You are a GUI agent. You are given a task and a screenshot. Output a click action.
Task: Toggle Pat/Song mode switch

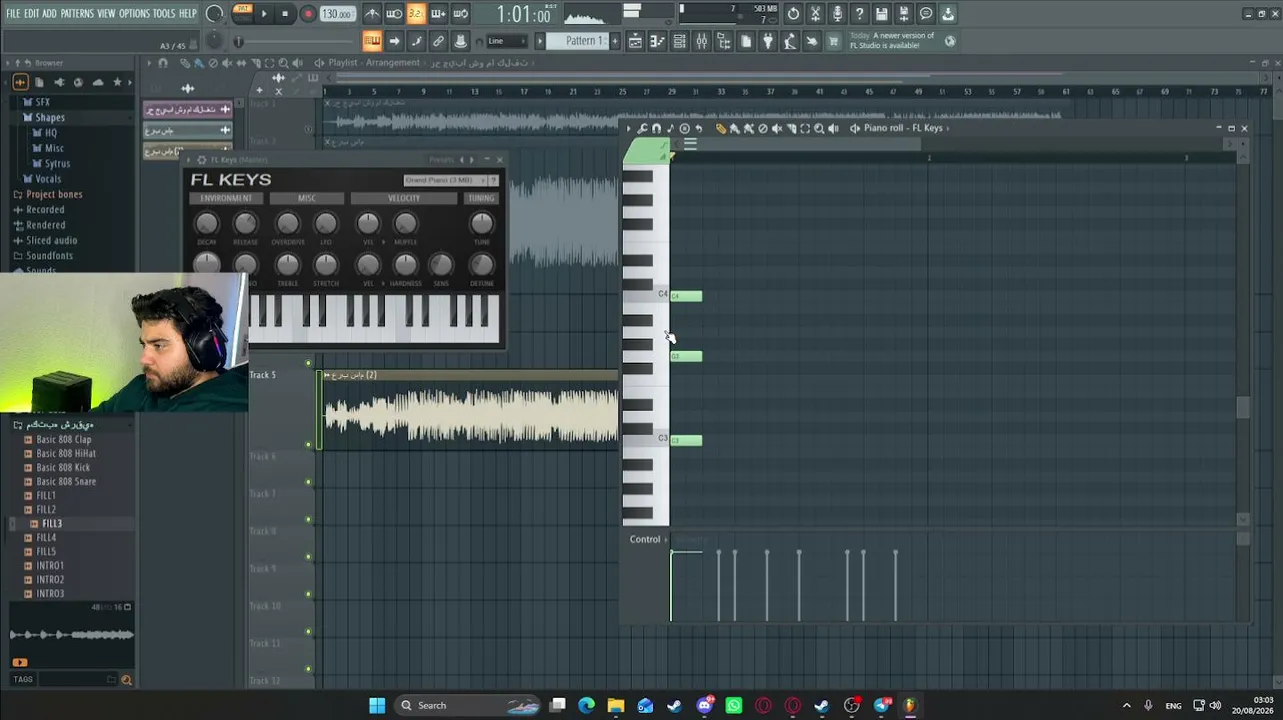pos(243,13)
